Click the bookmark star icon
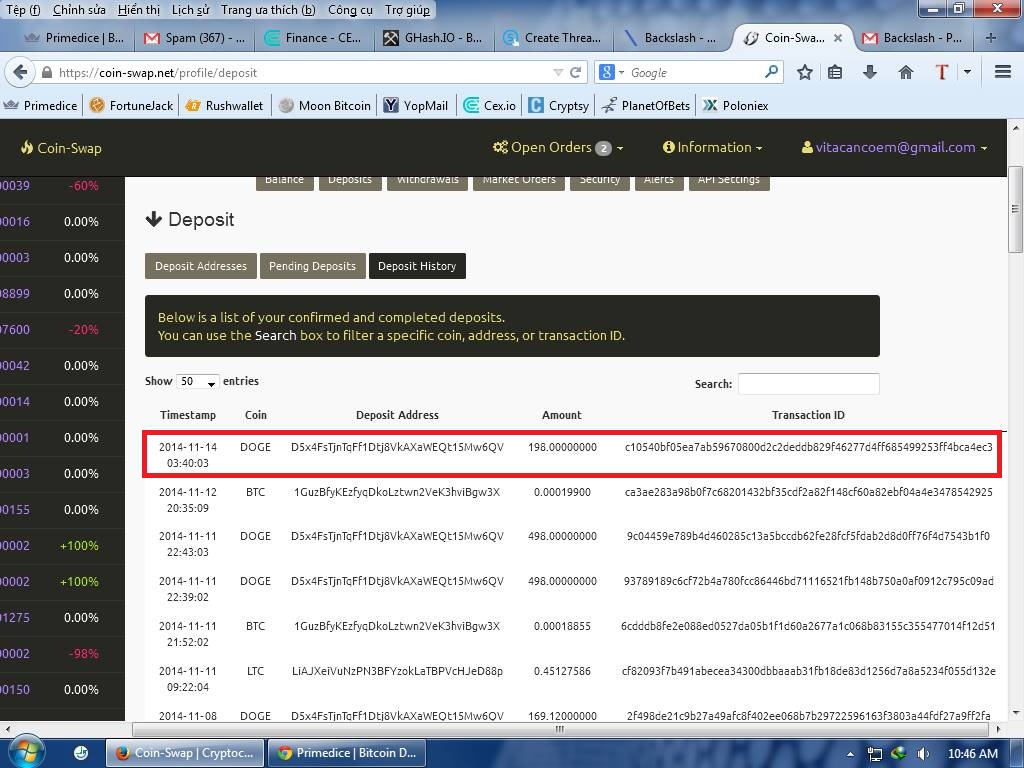Viewport: 1024px width, 768px height. (x=805, y=72)
